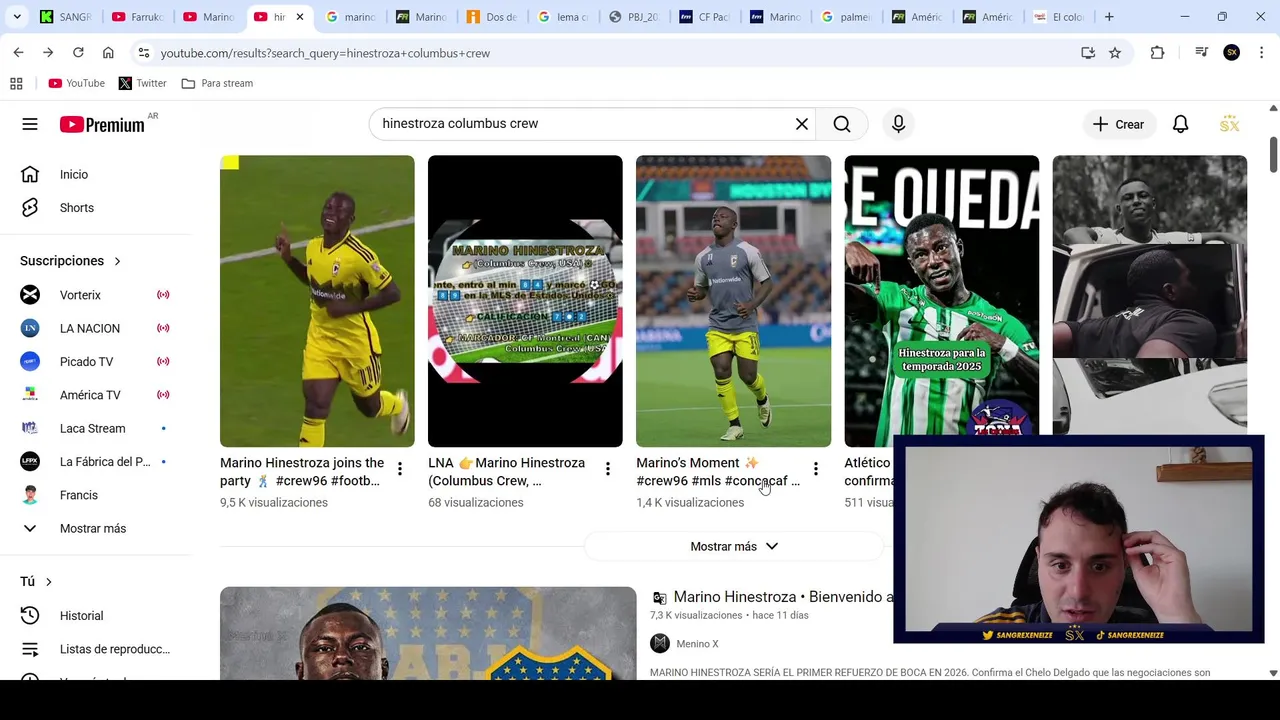This screenshot has height=720, width=1280.
Task: Open the Twitter bookmark
Action: click(x=143, y=83)
